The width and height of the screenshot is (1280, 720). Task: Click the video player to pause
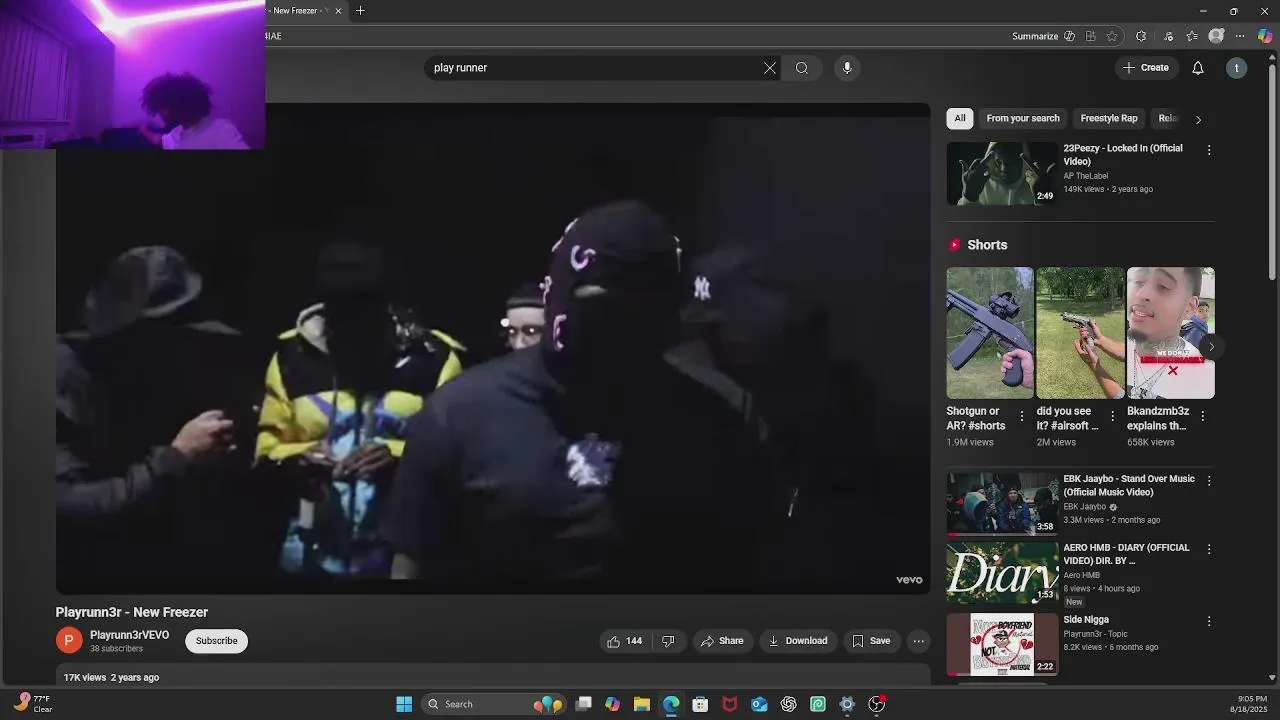[x=493, y=348]
